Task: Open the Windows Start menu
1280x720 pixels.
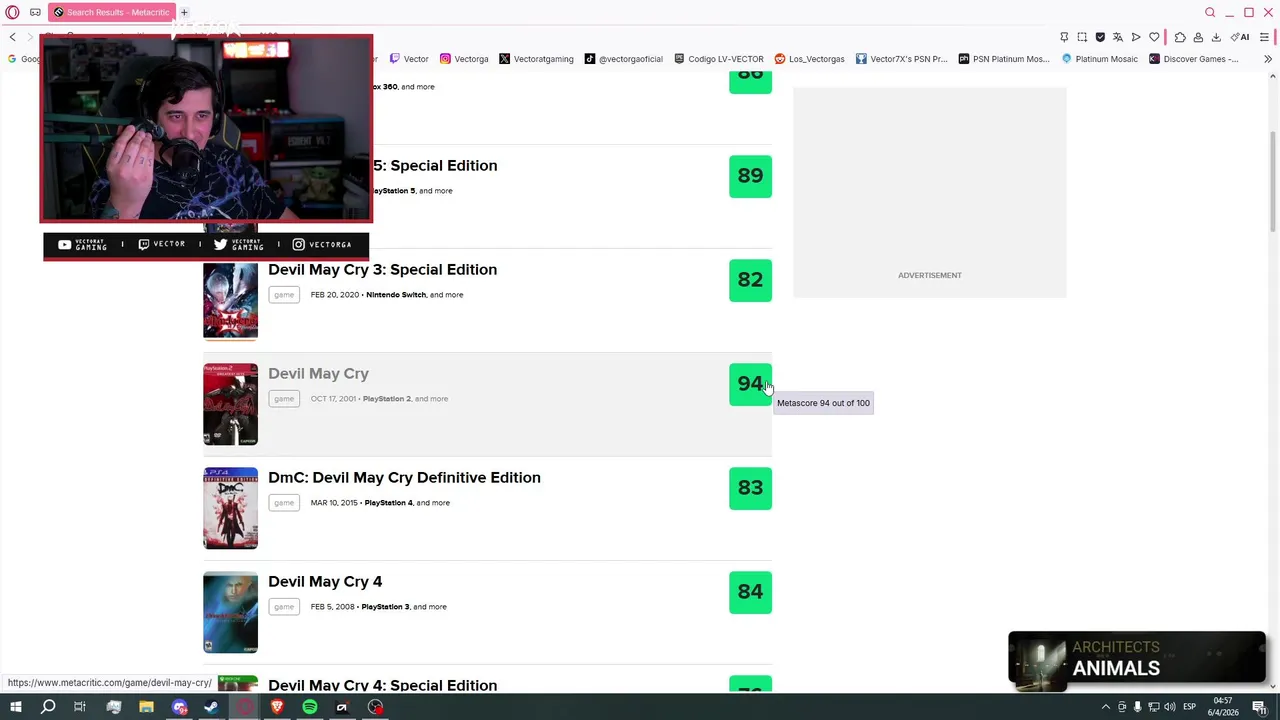Action: [15, 707]
